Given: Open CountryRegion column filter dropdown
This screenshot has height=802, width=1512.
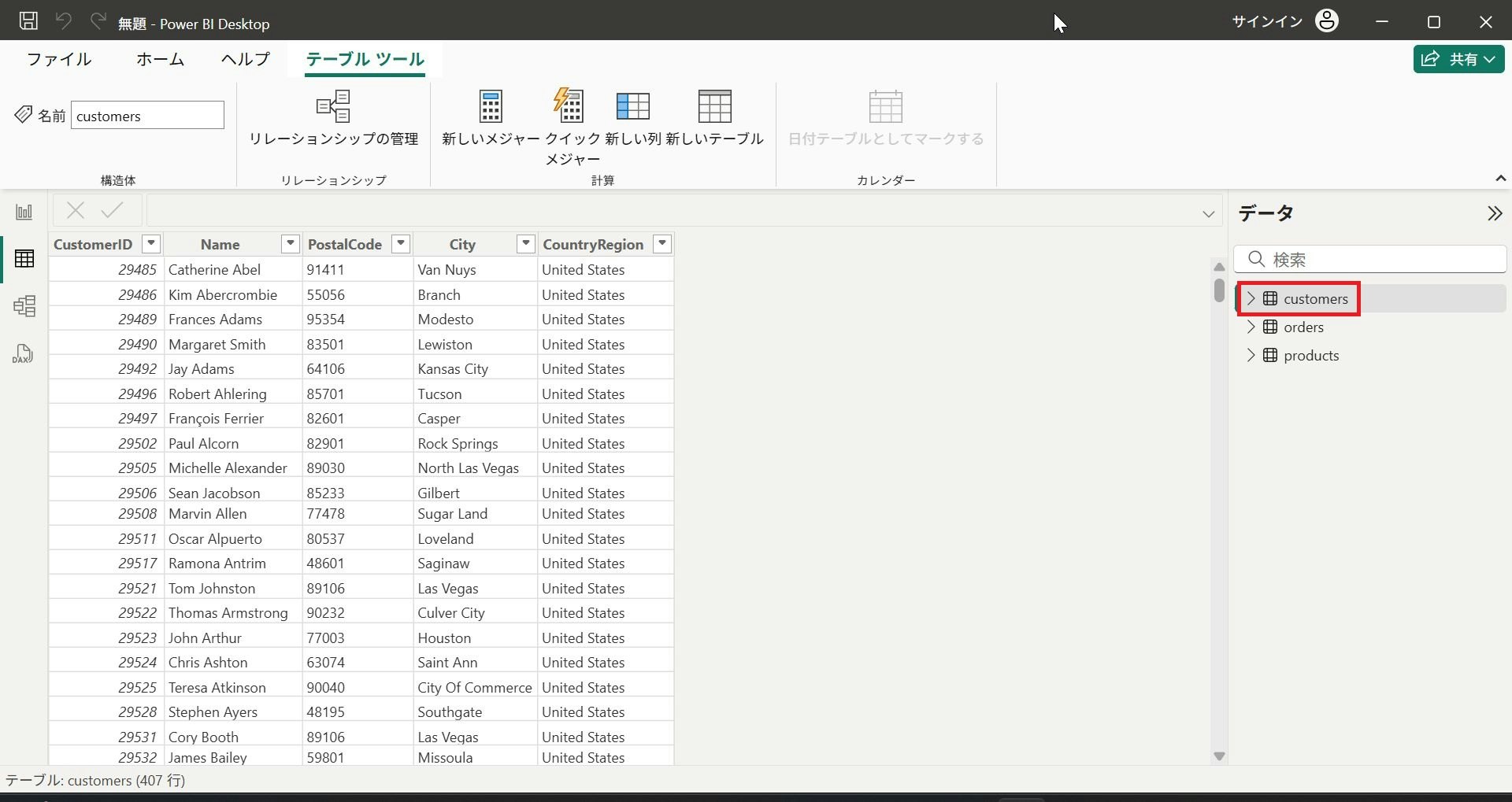Looking at the screenshot, I should click(x=662, y=244).
